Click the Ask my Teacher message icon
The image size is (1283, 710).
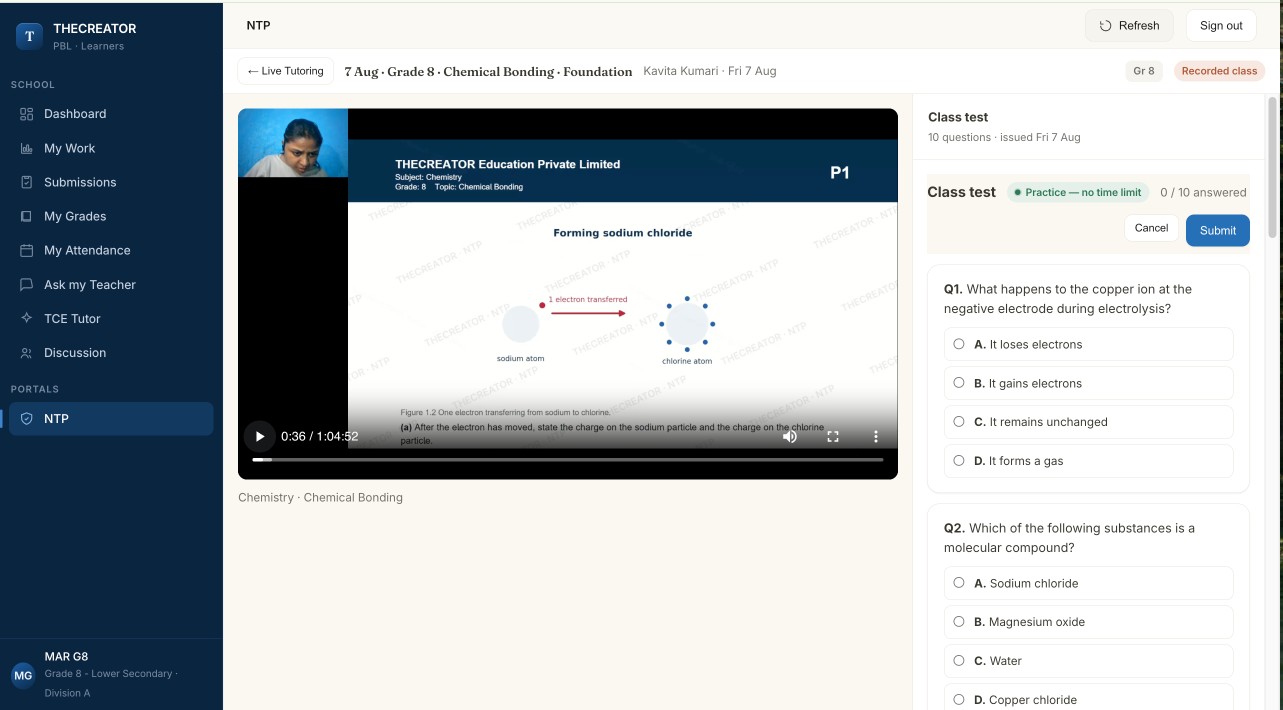tap(27, 284)
